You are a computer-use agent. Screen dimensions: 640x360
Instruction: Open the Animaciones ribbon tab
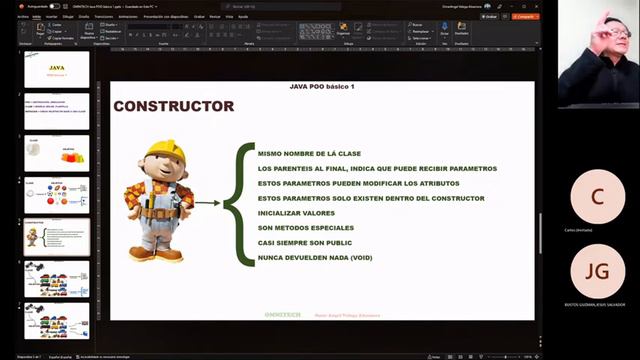128,17
